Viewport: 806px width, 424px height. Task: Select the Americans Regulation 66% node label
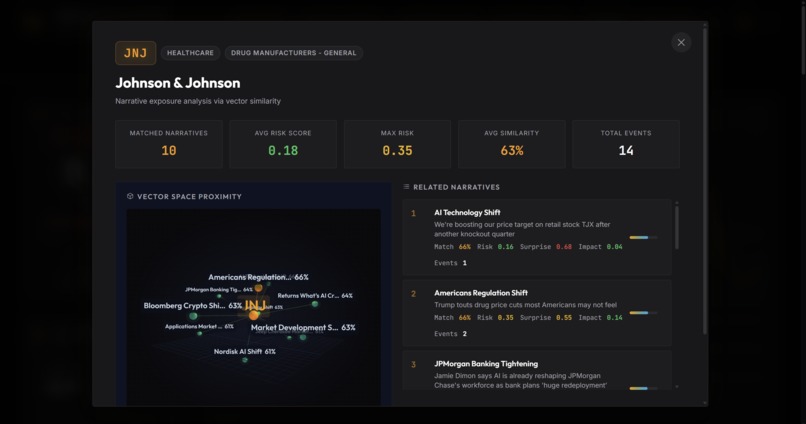coord(258,277)
